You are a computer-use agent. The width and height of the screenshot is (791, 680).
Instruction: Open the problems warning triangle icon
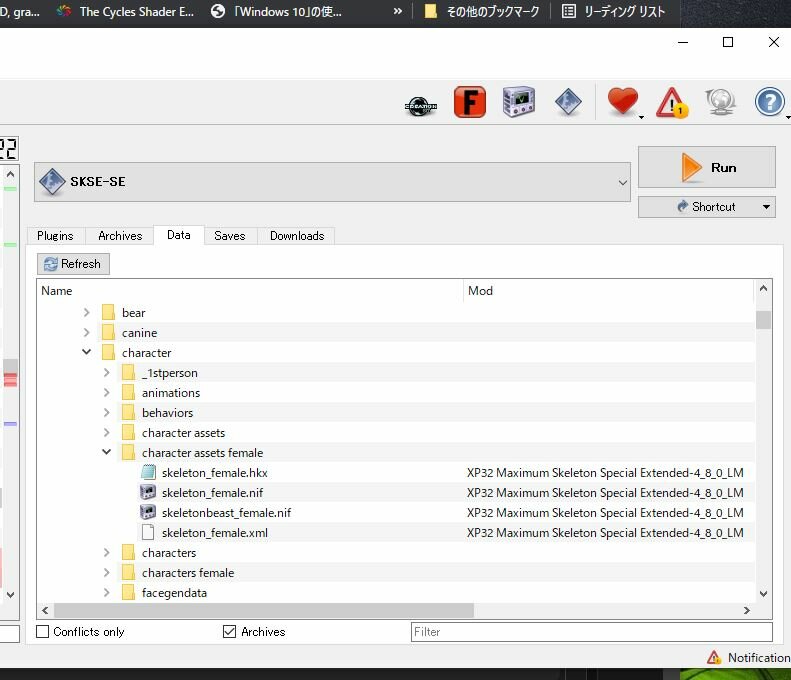[x=672, y=103]
